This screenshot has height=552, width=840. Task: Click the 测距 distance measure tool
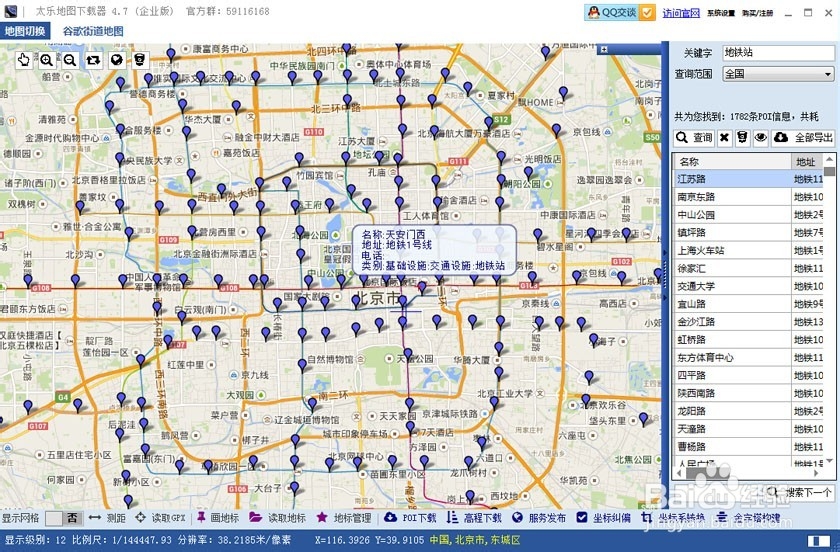(107, 518)
